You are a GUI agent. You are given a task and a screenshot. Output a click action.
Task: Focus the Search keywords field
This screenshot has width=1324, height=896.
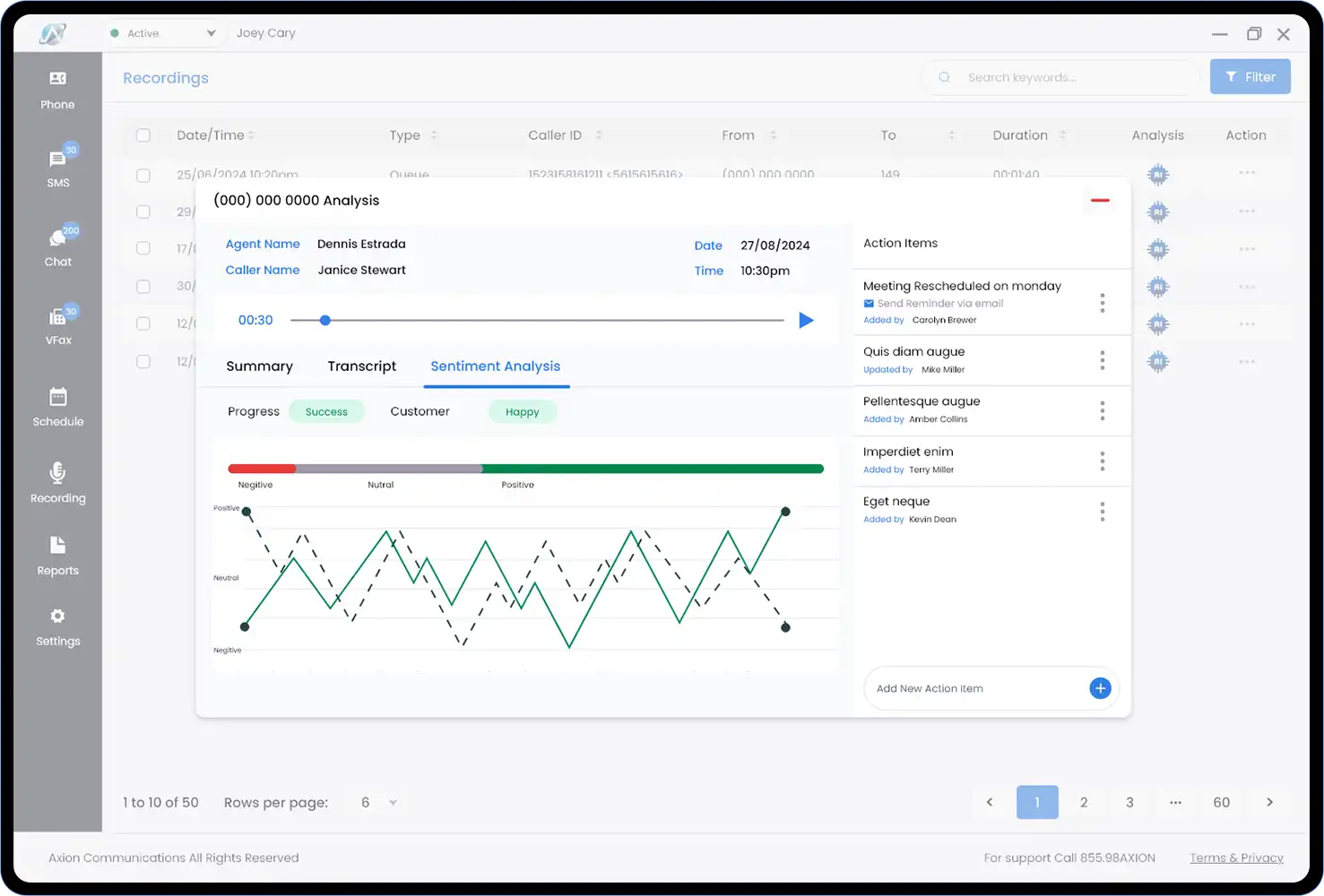pyautogui.click(x=1060, y=78)
